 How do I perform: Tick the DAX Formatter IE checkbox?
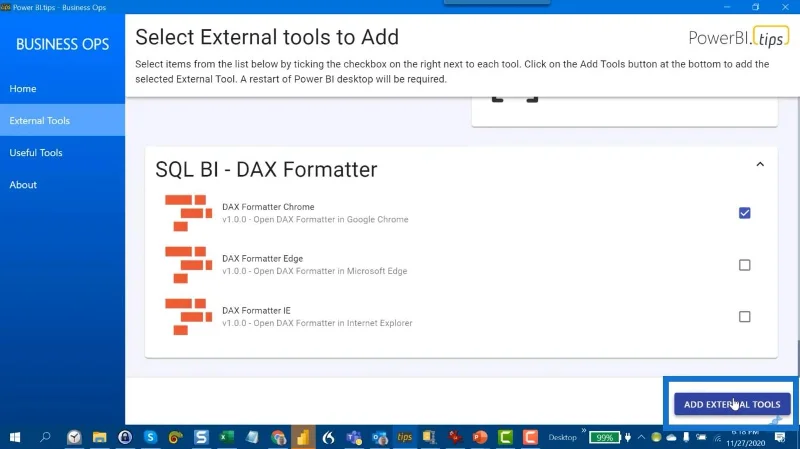tap(744, 317)
